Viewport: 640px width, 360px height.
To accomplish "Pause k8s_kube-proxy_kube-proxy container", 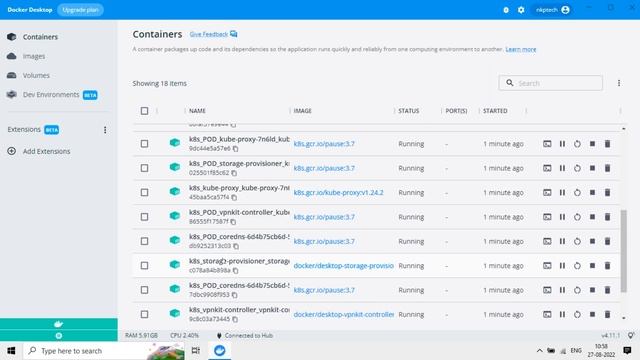I will pyautogui.click(x=562, y=192).
